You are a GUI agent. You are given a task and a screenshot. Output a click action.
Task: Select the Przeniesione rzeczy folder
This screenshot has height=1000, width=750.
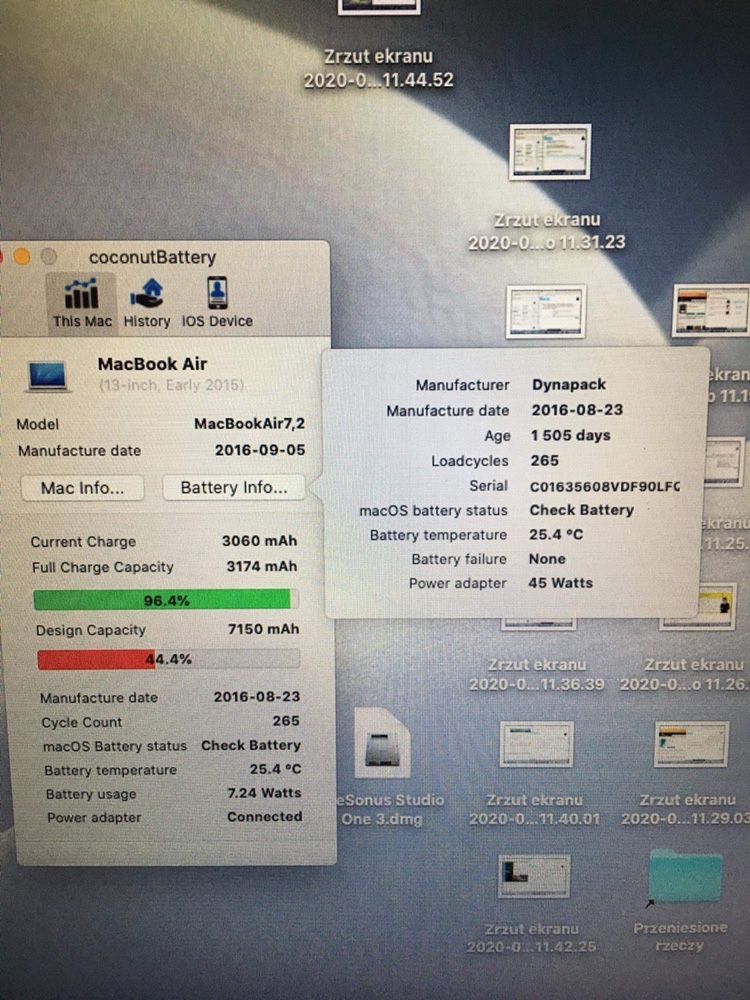(x=685, y=876)
